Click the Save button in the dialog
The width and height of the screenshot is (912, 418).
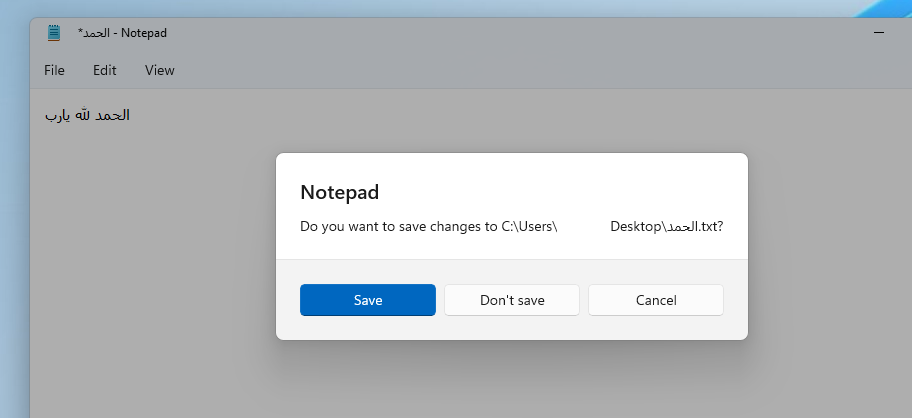coord(368,300)
